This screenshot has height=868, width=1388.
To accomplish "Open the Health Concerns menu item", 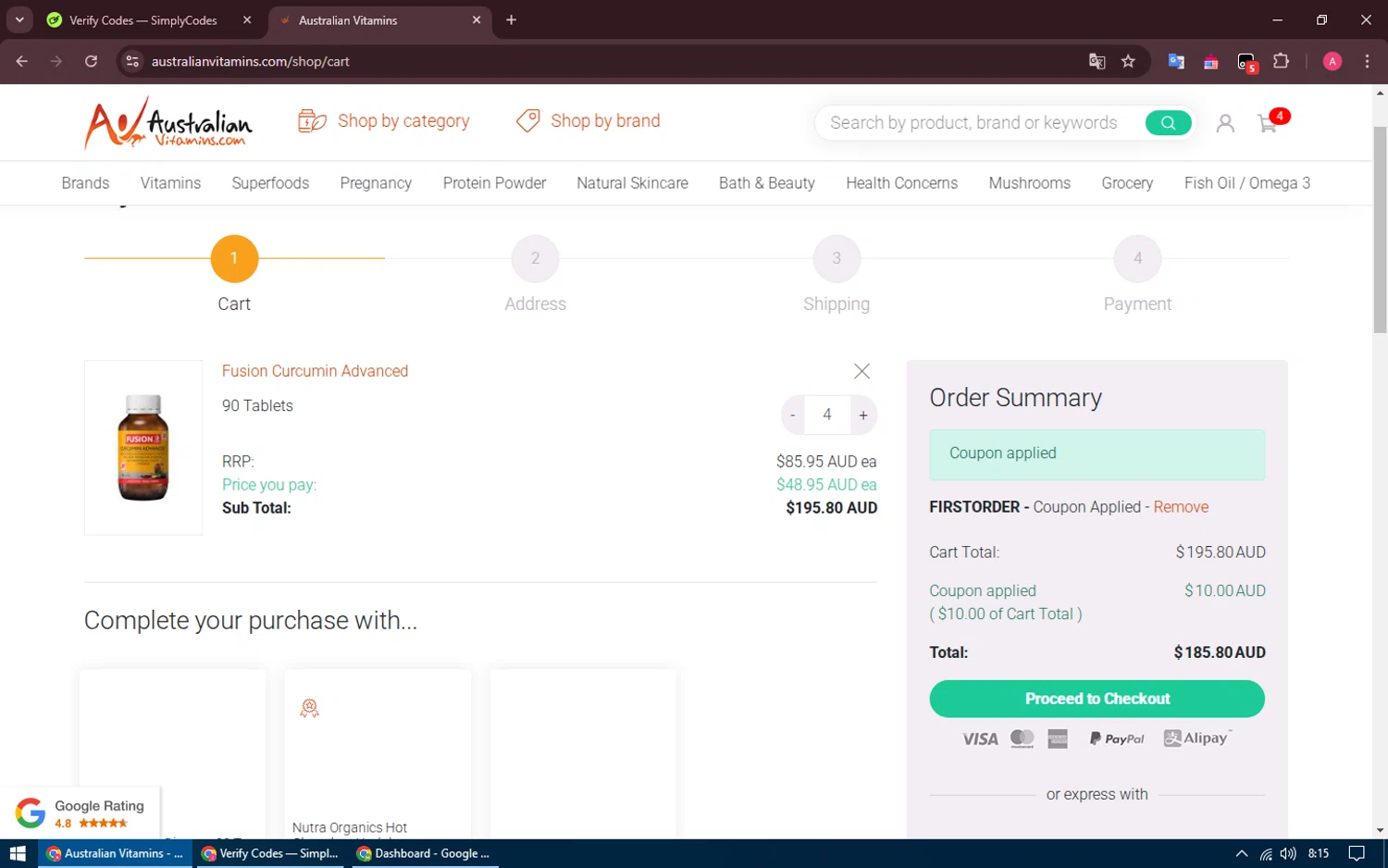I will point(901,183).
